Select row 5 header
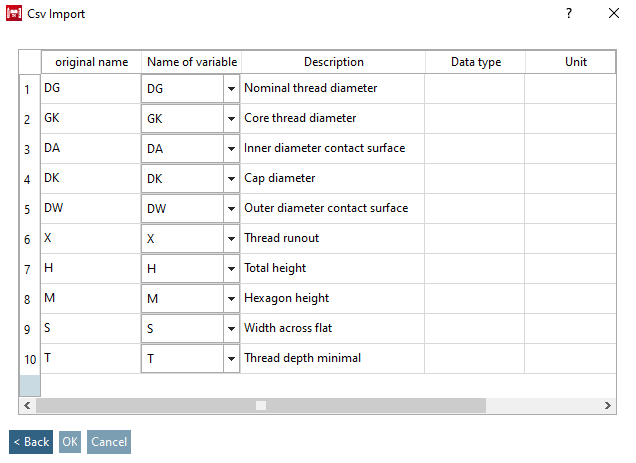This screenshot has width=636, height=463. (28, 209)
